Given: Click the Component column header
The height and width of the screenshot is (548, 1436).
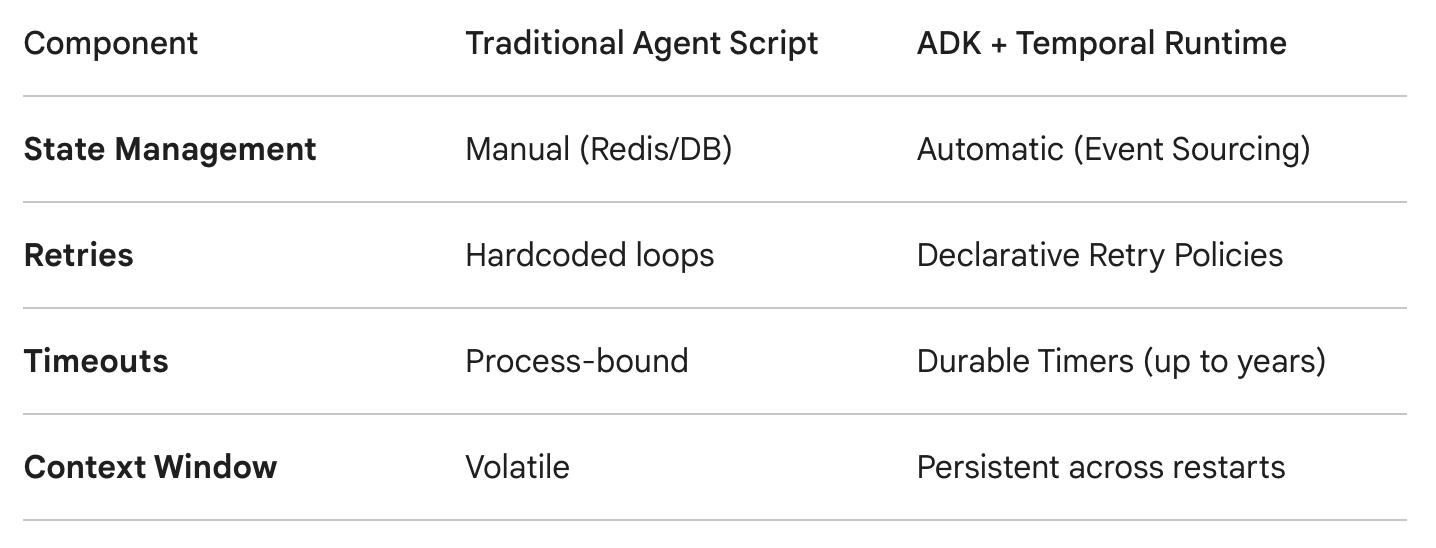Looking at the screenshot, I should tap(111, 44).
